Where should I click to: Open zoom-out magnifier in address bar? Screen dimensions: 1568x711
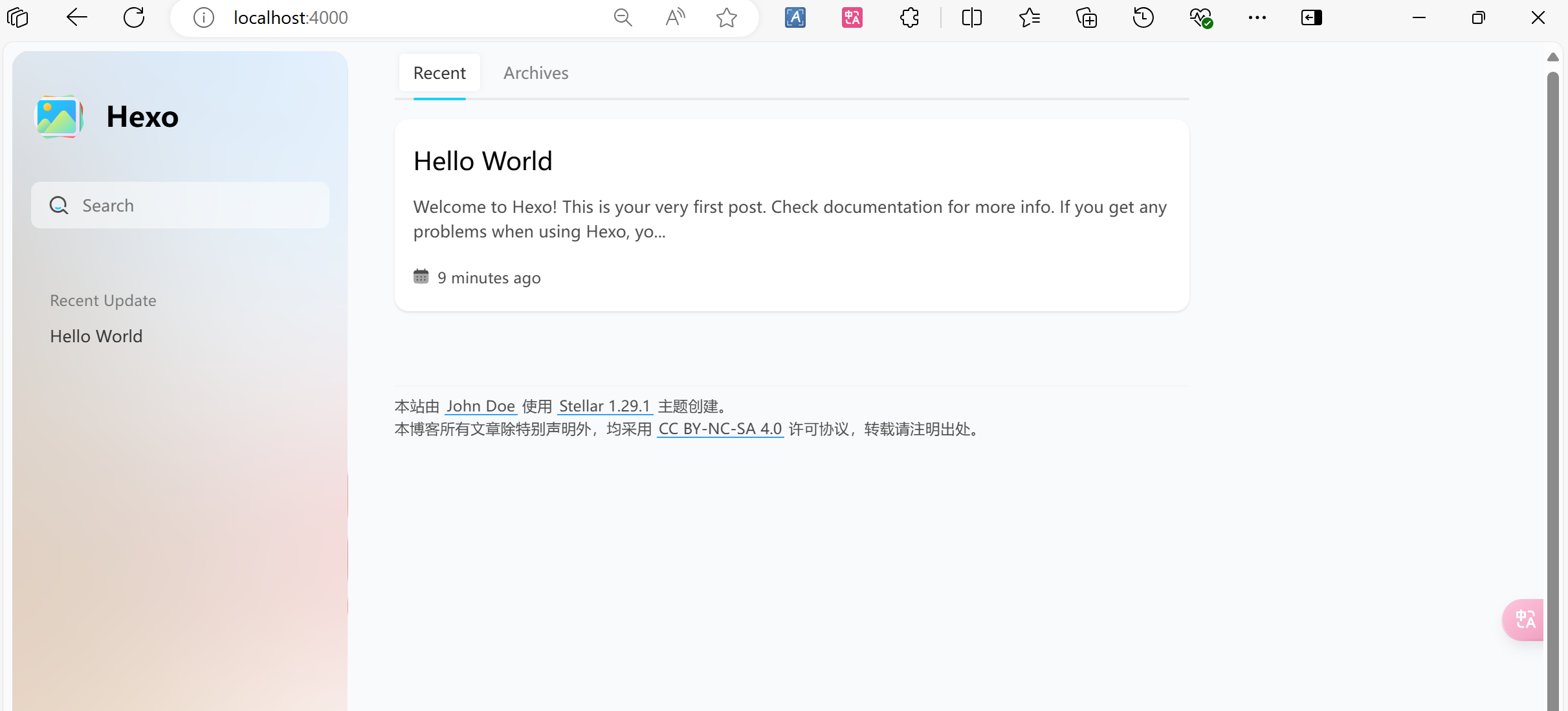pyautogui.click(x=623, y=17)
